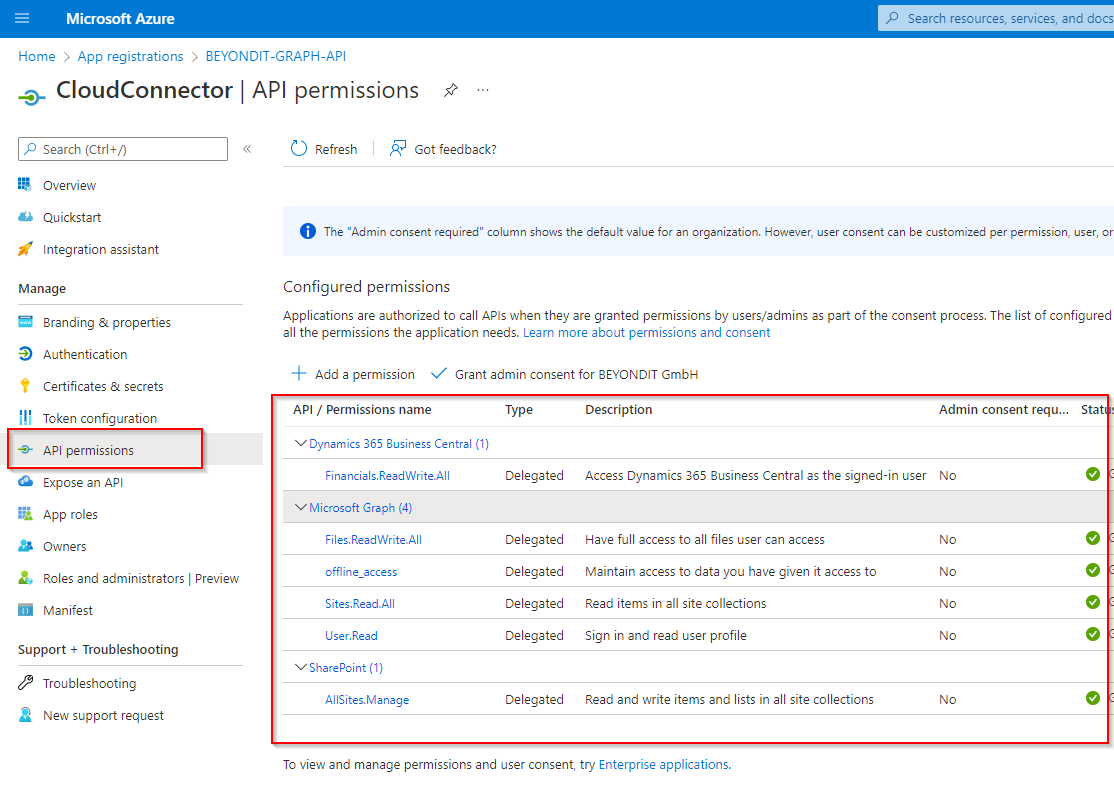Click 'Read items in all site collections' description
1114x798 pixels.
point(676,603)
